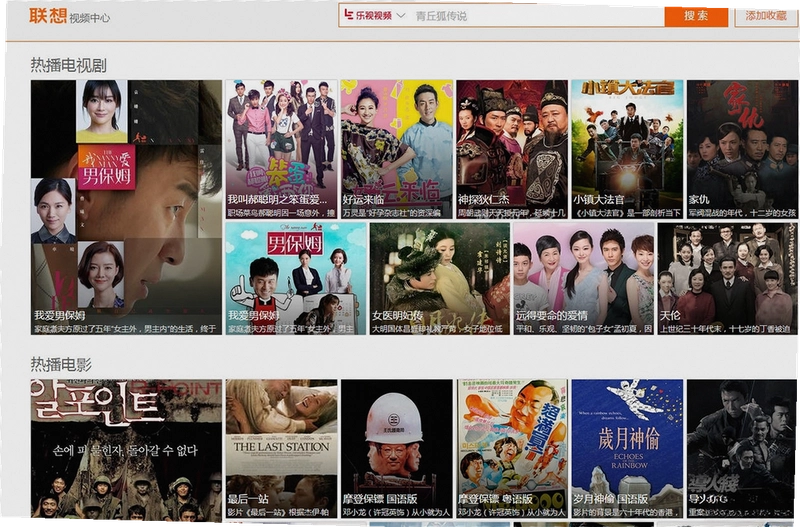Viewport: 800px width, 527px height.
Task: Open the 天伦 drama thumbnail
Action: tap(728, 279)
